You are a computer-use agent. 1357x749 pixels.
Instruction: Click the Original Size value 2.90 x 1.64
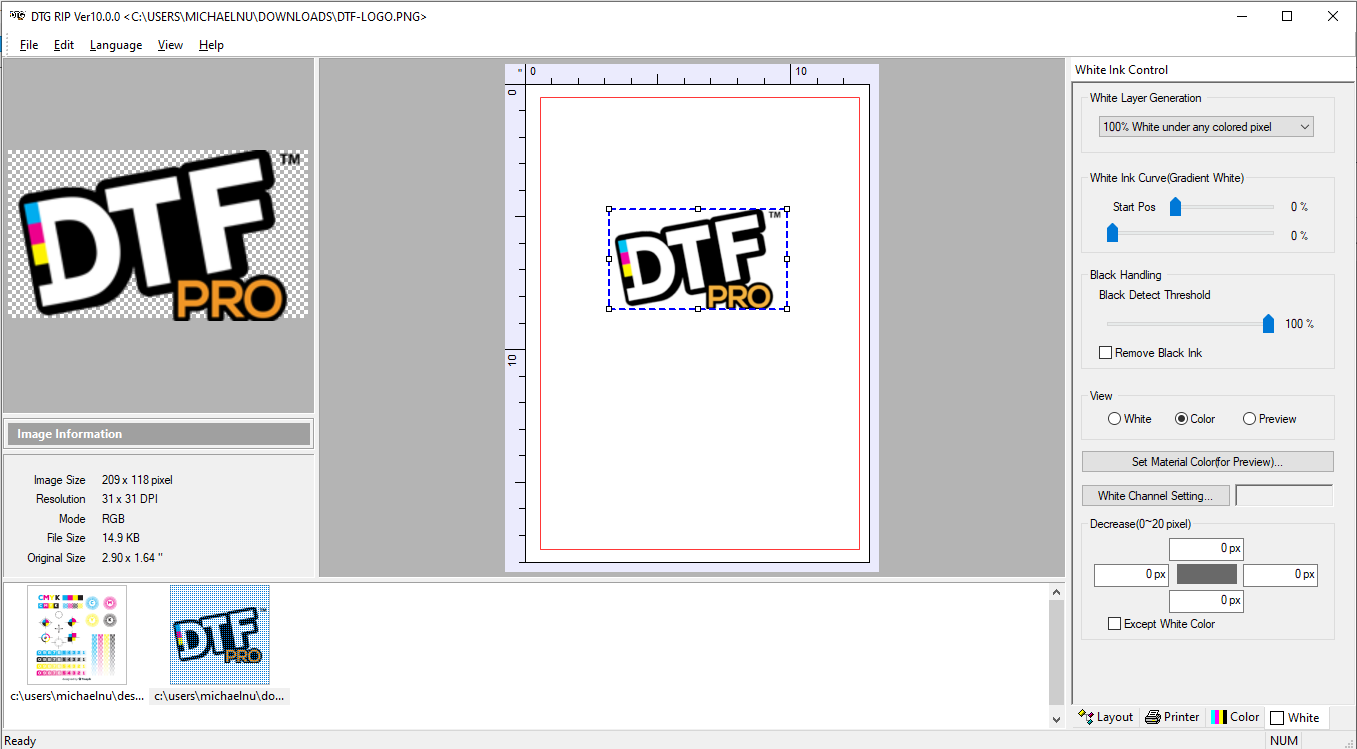click(x=132, y=558)
